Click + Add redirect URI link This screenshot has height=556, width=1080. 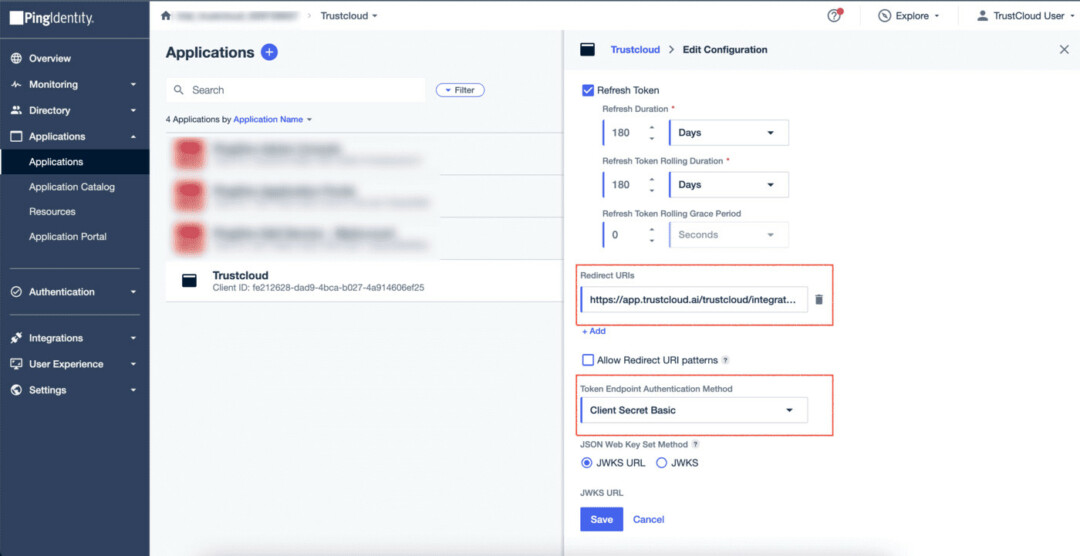point(594,331)
